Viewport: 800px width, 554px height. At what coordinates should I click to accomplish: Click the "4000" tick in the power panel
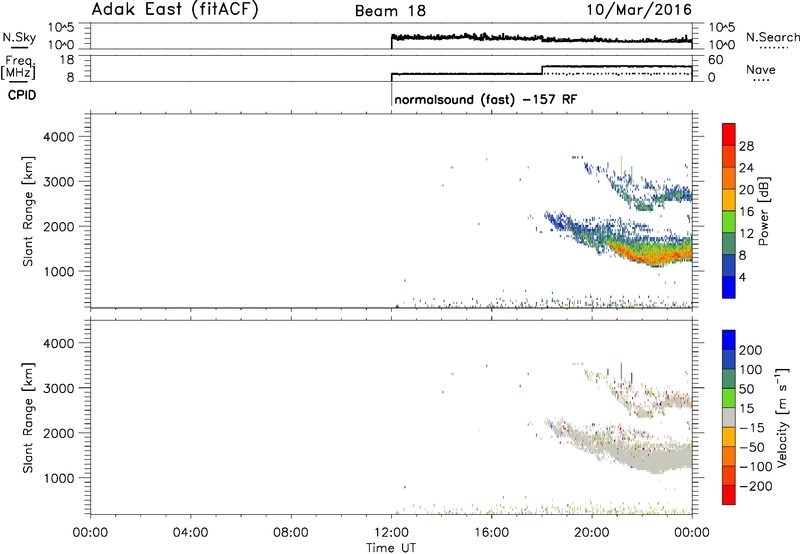(x=59, y=137)
